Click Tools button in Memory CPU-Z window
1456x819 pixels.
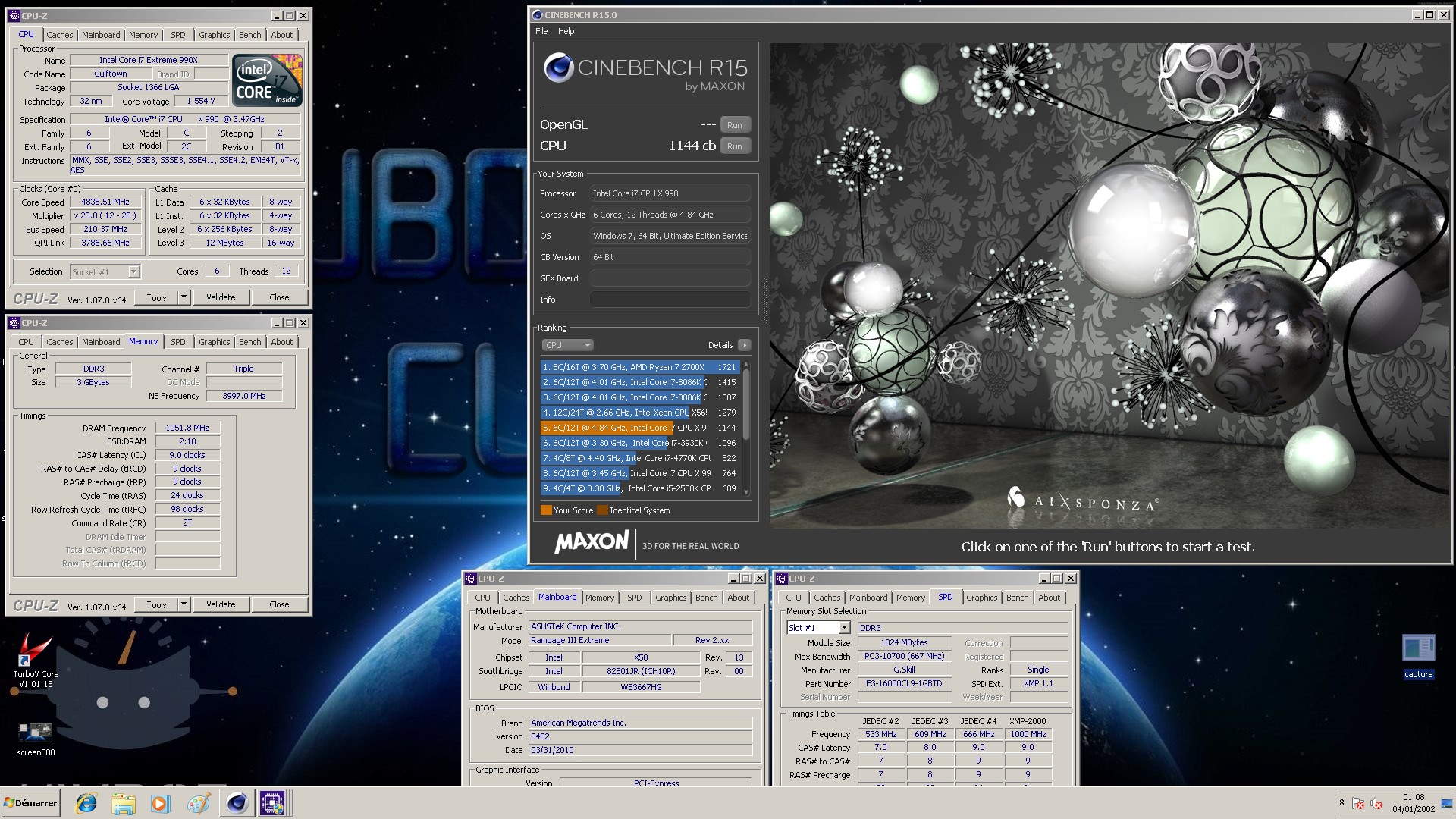[x=156, y=604]
